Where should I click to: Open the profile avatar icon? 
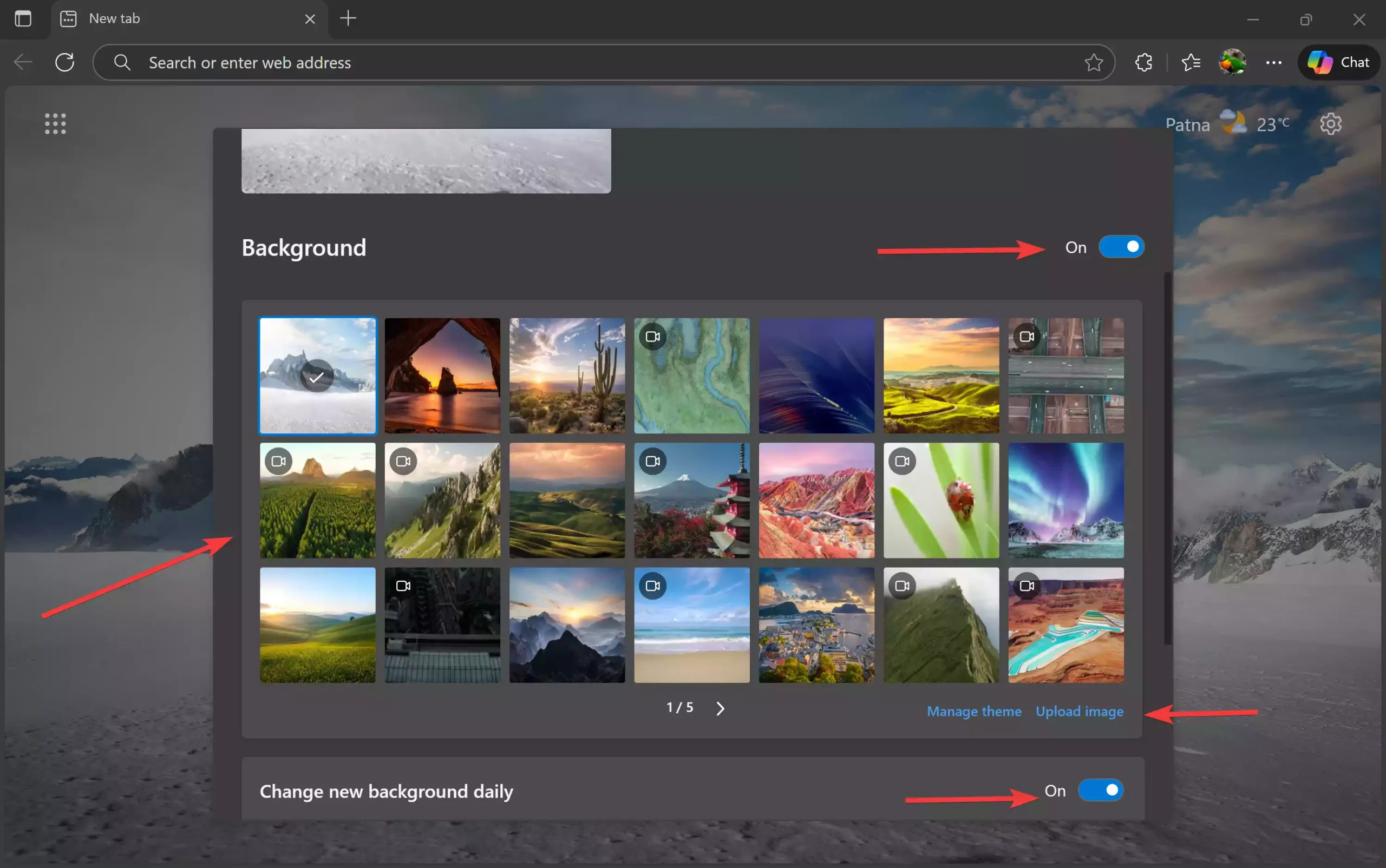click(x=1232, y=62)
